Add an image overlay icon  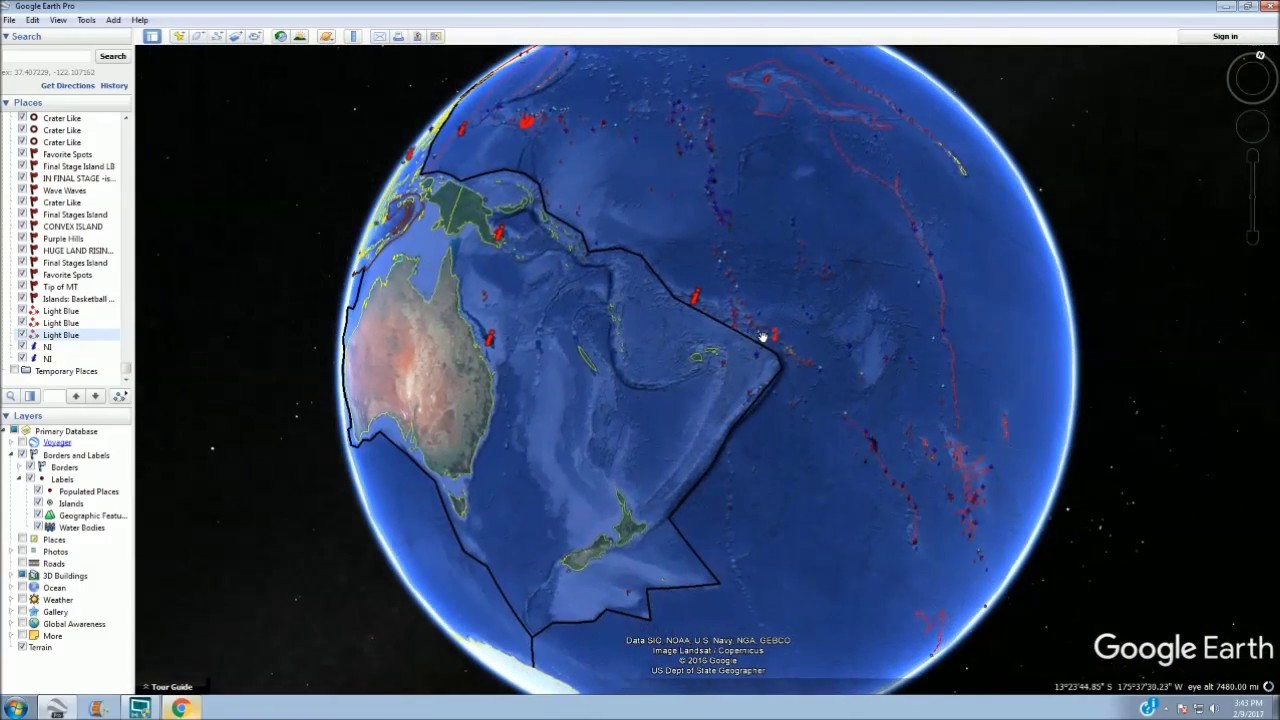[x=236, y=36]
